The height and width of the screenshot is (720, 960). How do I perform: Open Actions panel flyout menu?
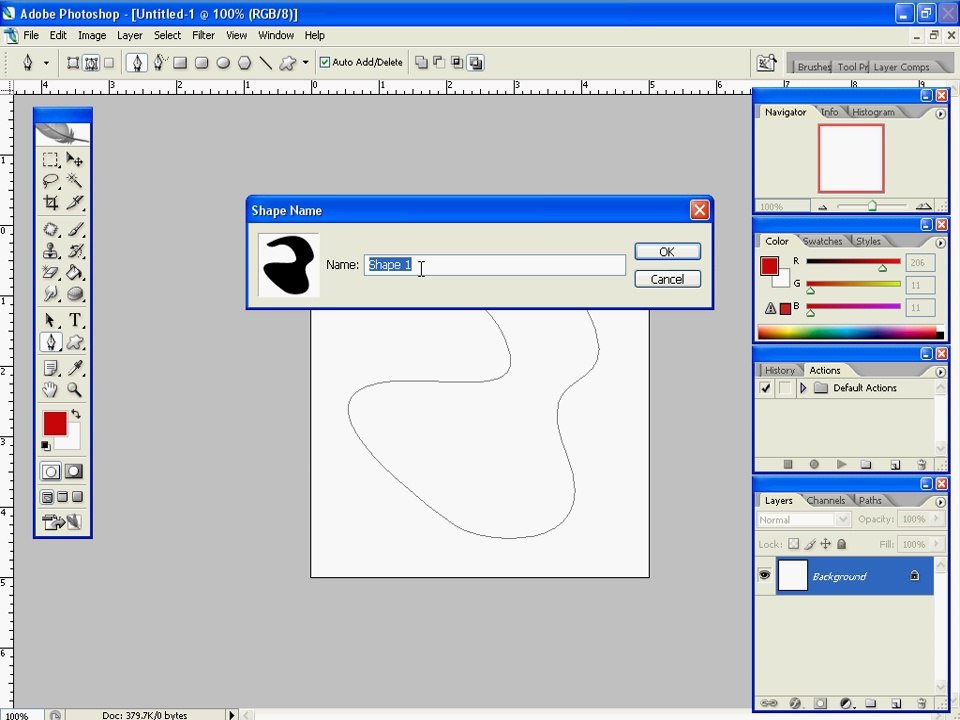coord(940,372)
